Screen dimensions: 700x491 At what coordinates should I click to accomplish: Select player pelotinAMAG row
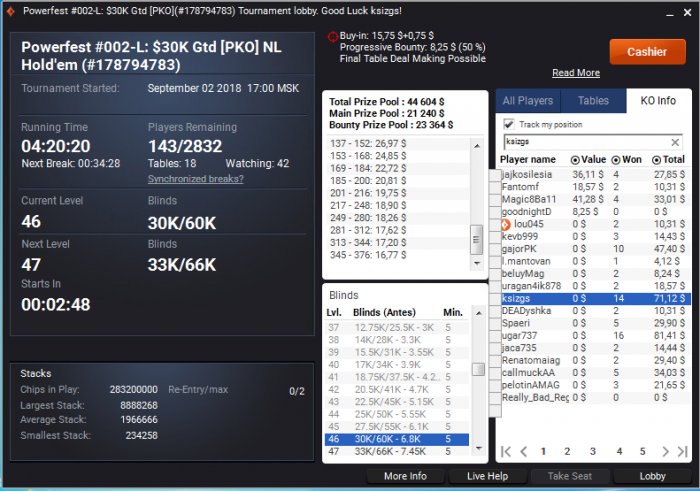point(596,385)
